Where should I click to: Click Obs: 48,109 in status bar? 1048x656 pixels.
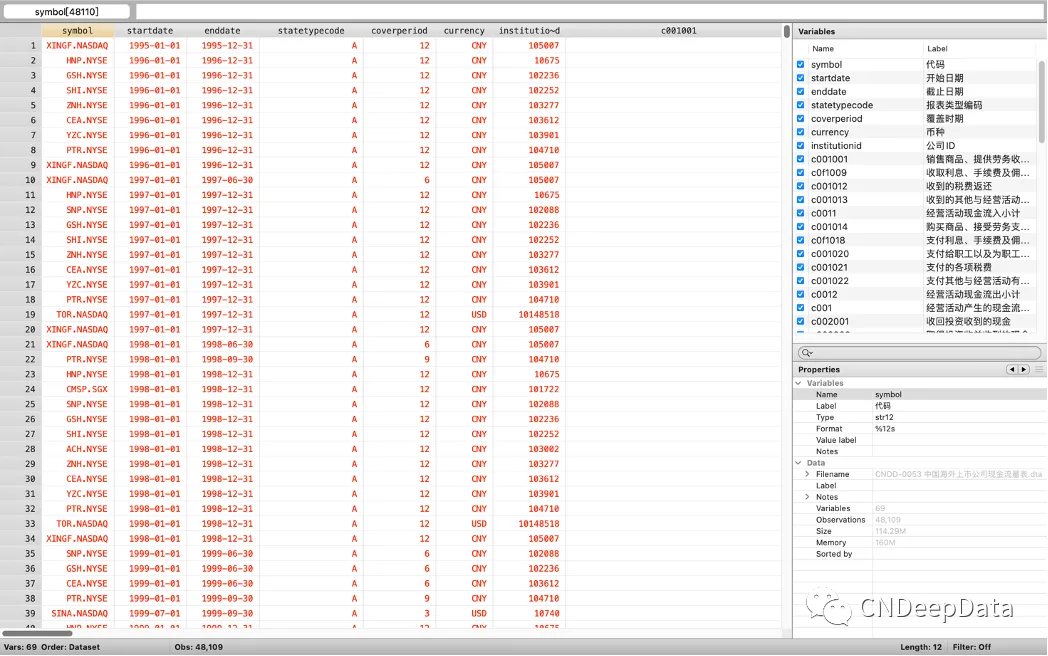pos(199,647)
